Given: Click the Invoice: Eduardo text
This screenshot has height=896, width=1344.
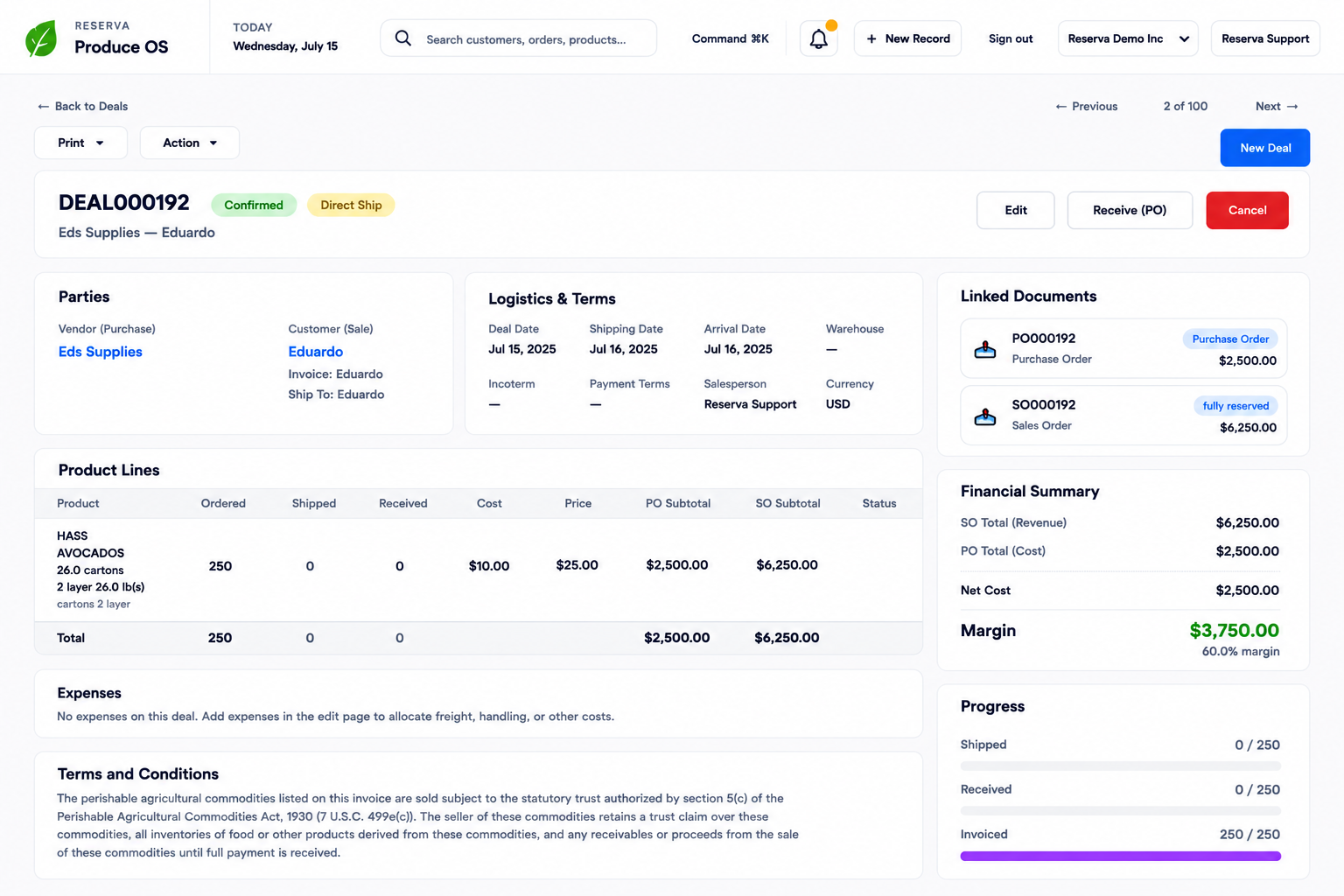Looking at the screenshot, I should (x=335, y=374).
